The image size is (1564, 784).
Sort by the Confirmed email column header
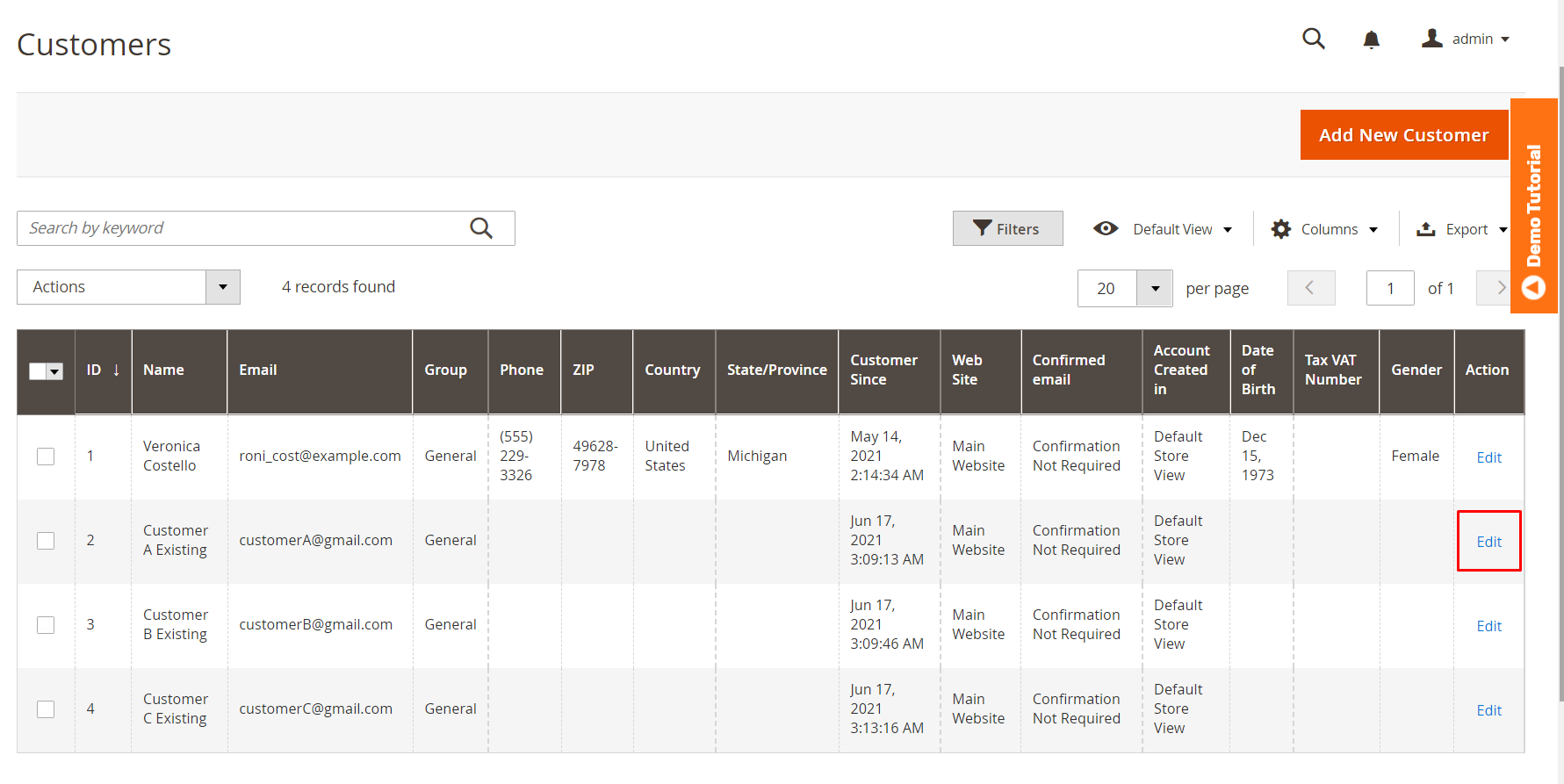tap(1081, 371)
